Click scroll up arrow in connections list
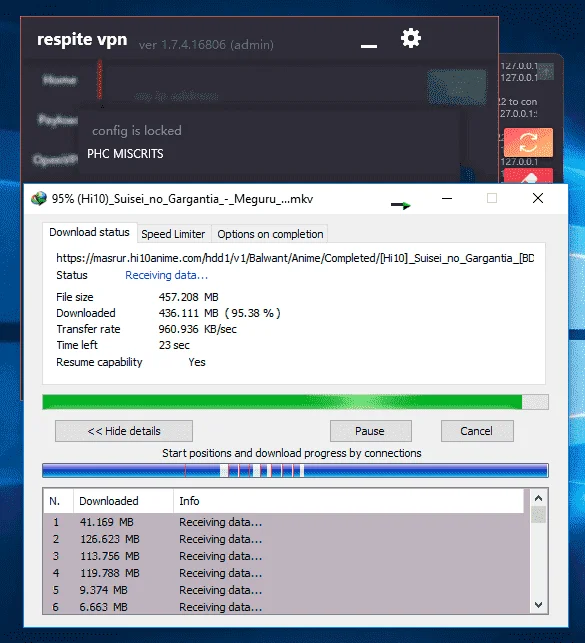The image size is (585, 643). pos(539,498)
